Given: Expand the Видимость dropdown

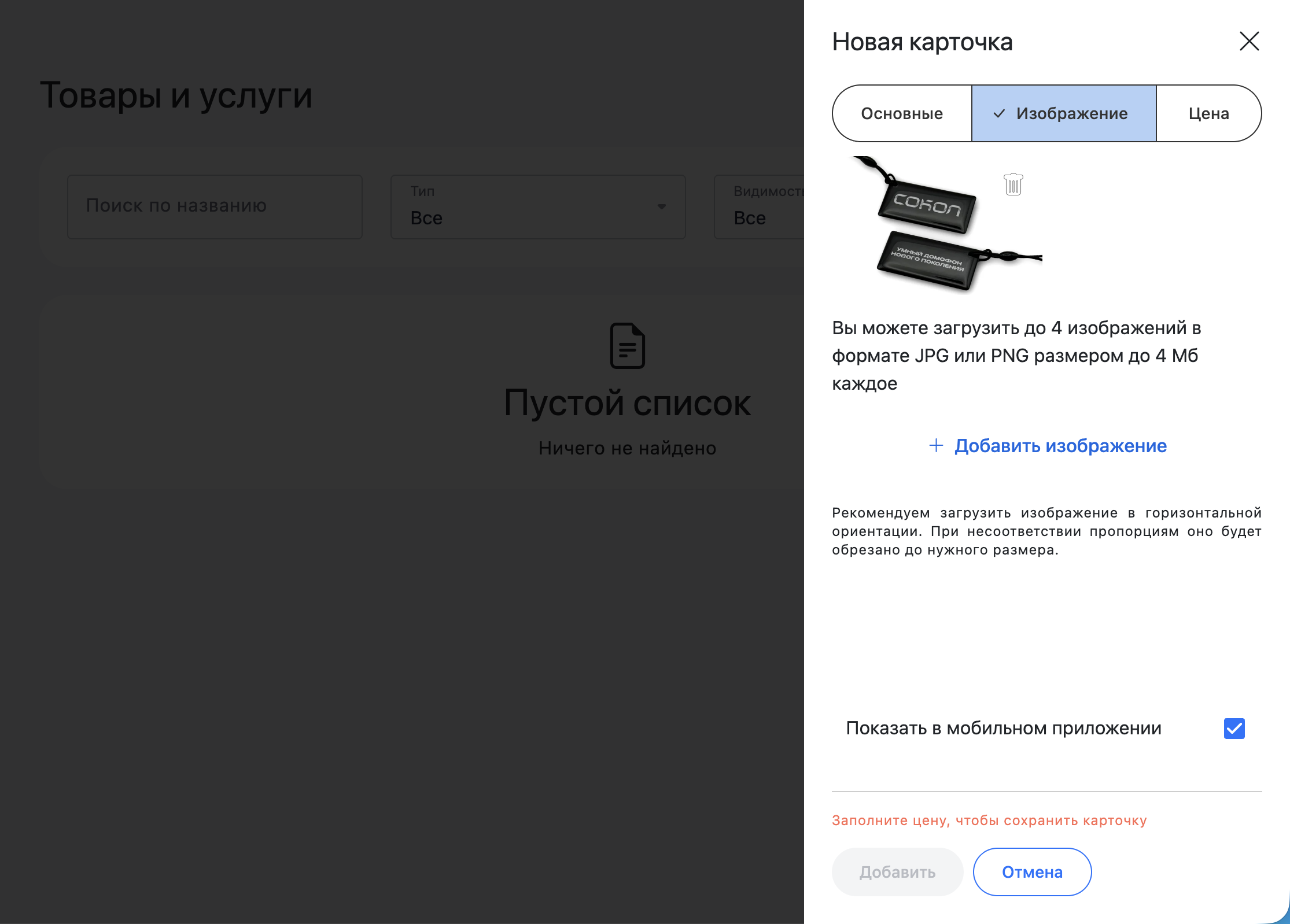Looking at the screenshot, I should pyautogui.click(x=758, y=207).
